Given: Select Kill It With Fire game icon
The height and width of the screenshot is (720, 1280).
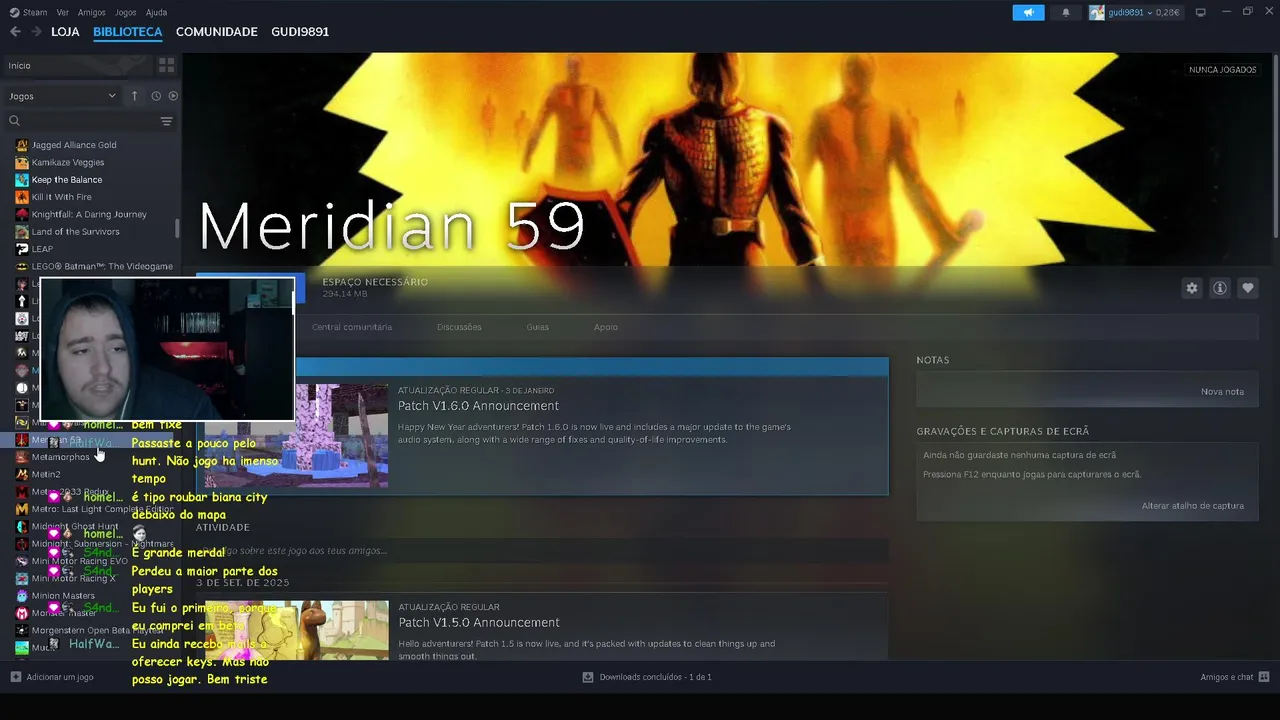Looking at the screenshot, I should pos(22,197).
